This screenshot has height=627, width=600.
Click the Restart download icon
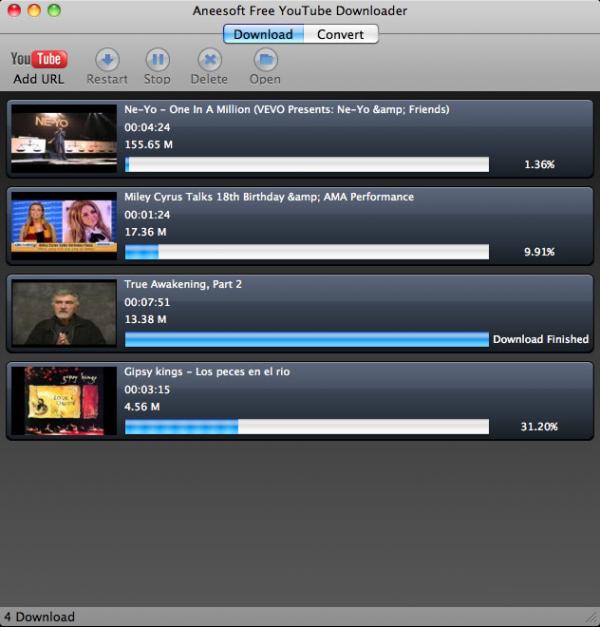[x=107, y=60]
